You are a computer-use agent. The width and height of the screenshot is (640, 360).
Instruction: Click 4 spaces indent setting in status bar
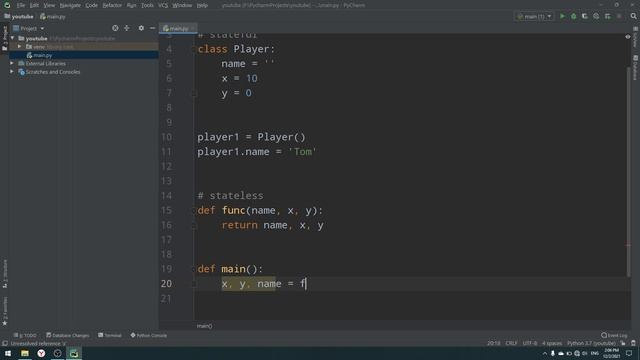coord(552,344)
